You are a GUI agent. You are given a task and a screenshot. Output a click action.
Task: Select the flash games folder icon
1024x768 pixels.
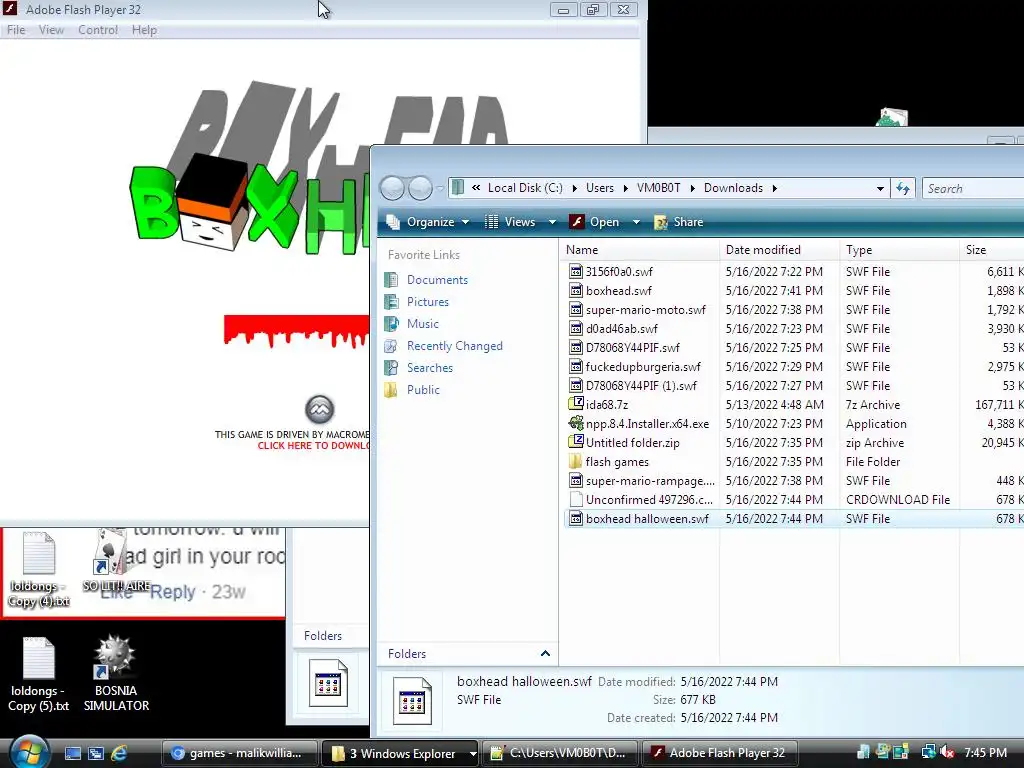pos(575,461)
